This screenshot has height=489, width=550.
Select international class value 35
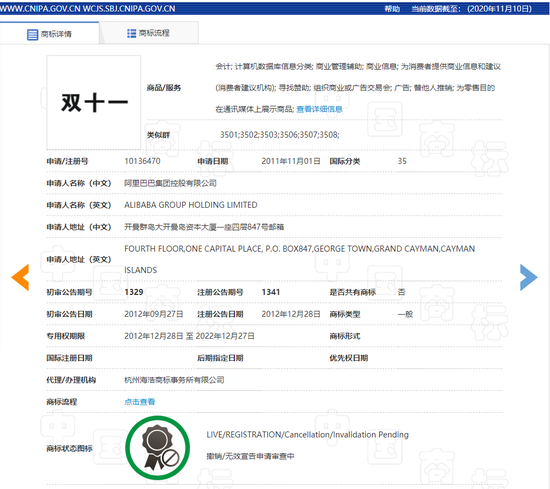pos(402,161)
